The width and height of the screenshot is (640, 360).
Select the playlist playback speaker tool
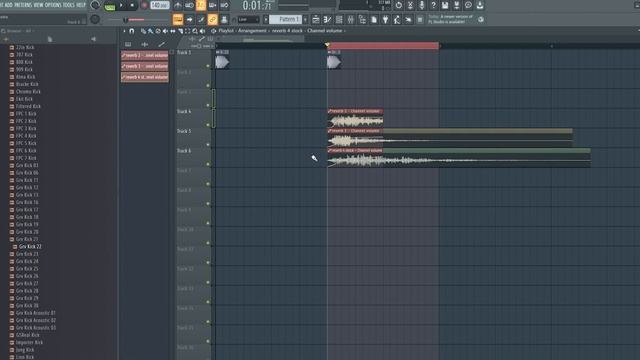[202, 31]
